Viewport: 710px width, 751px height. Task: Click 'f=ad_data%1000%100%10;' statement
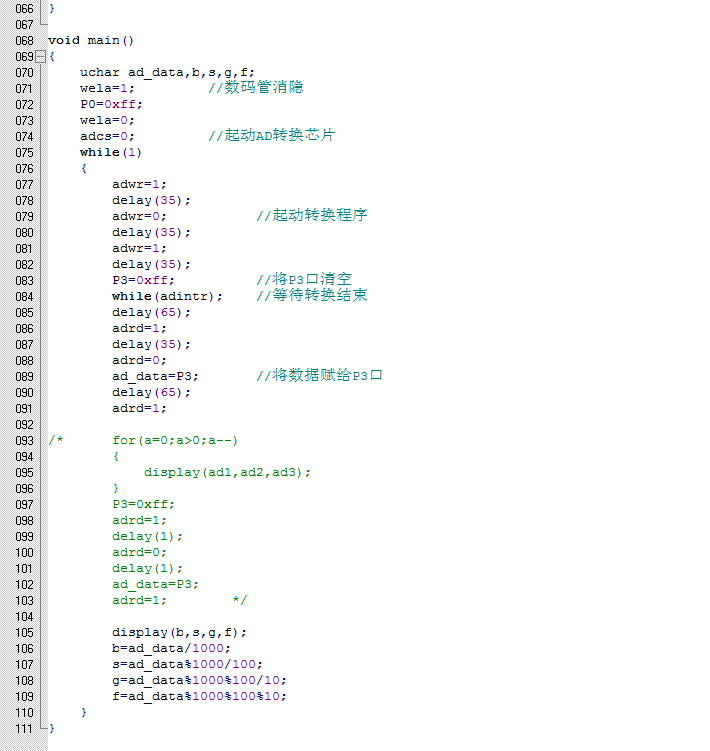[x=199, y=696]
